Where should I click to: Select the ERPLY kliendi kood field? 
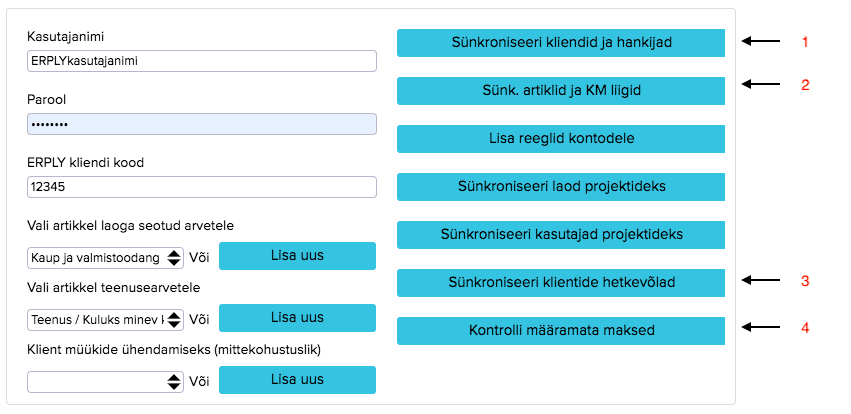pyautogui.click(x=202, y=187)
